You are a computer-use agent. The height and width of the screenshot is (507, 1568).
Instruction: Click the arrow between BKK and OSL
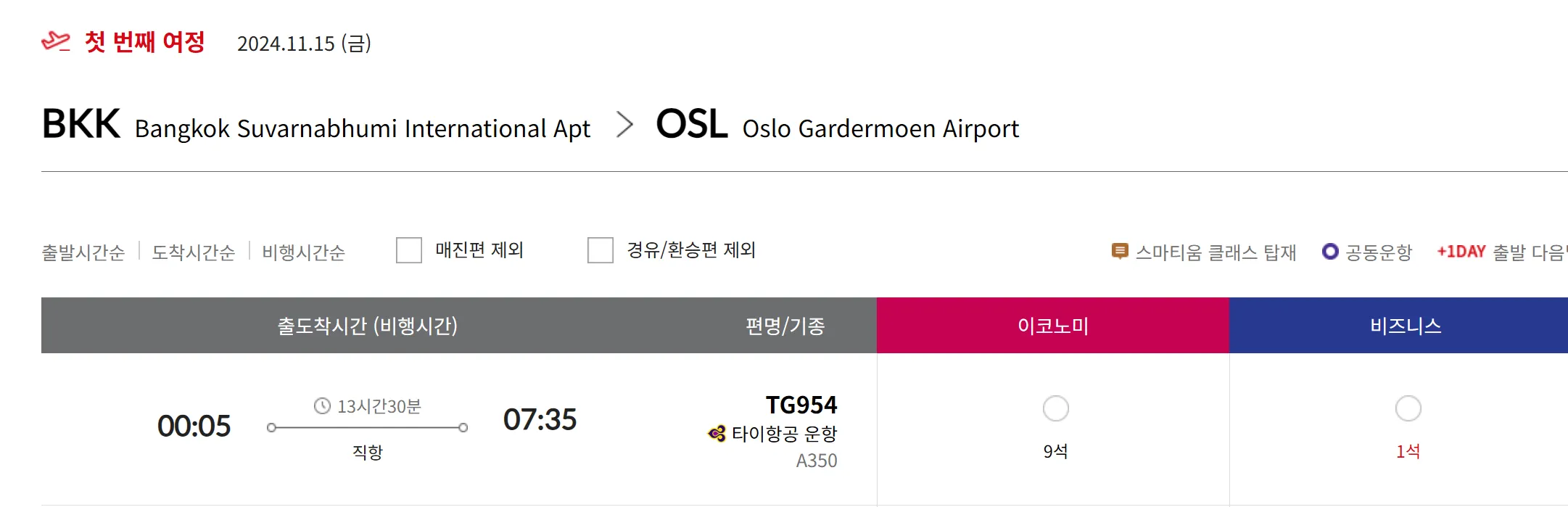tap(624, 125)
